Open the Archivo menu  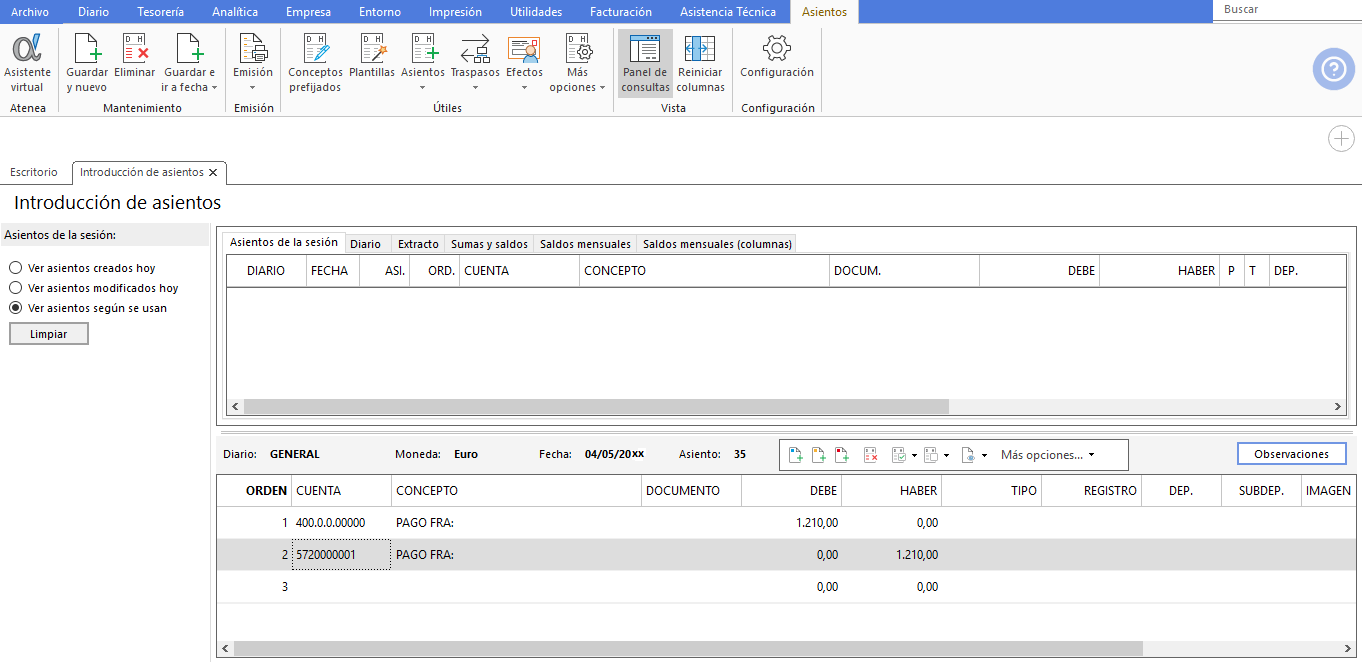[x=30, y=12]
